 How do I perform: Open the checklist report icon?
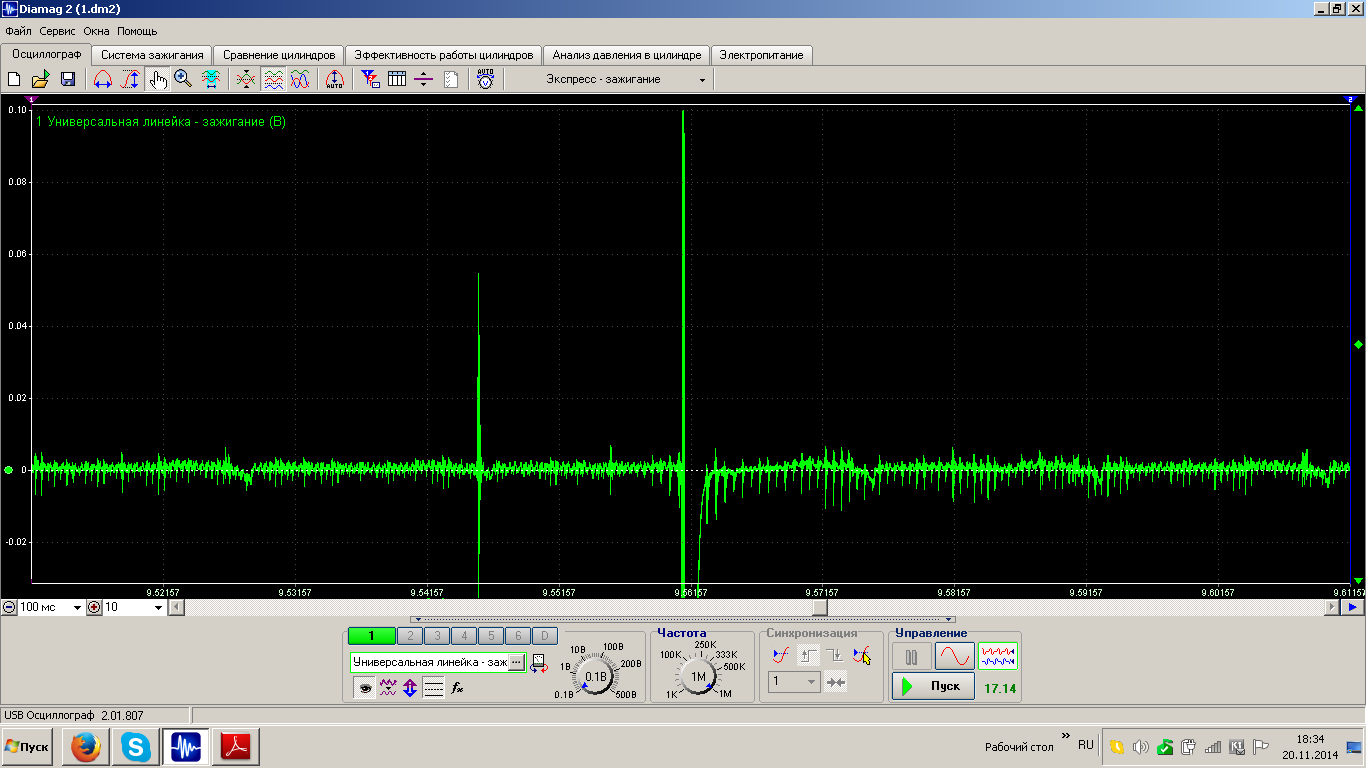point(451,79)
